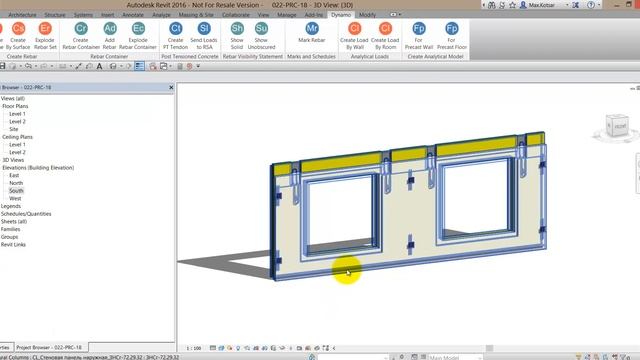The width and height of the screenshot is (640, 360).
Task: Expand the Revit Links node
Action: pyautogui.click(x=13, y=245)
